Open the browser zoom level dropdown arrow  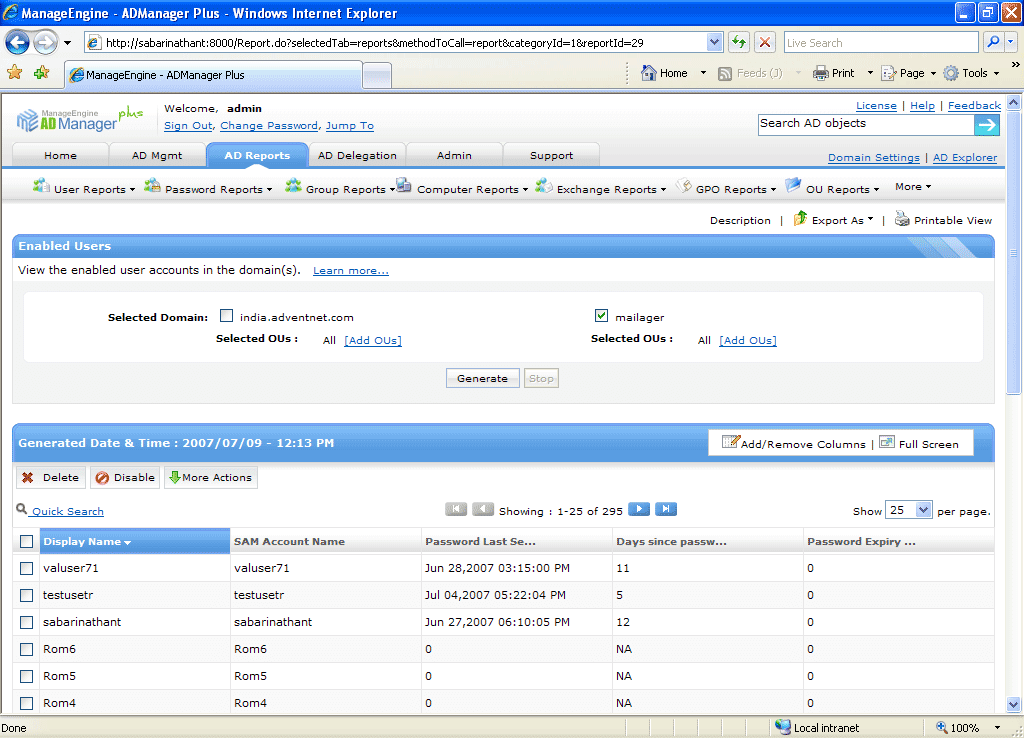point(997,728)
